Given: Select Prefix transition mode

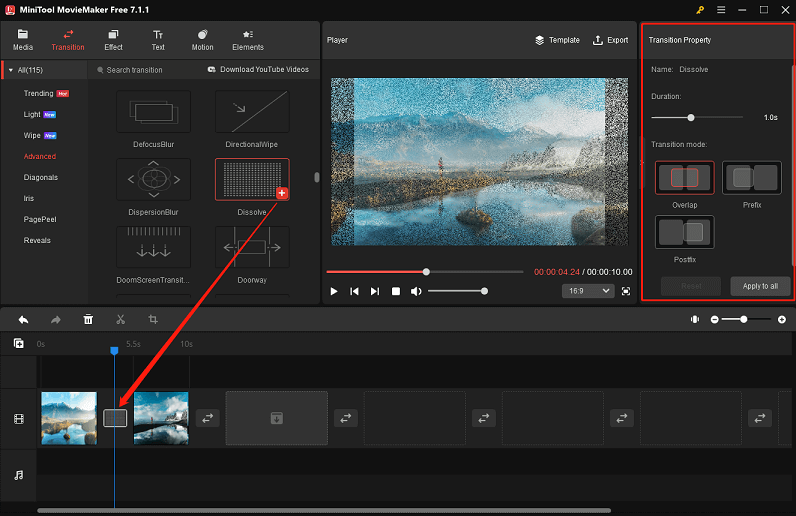Looking at the screenshot, I should tap(752, 178).
